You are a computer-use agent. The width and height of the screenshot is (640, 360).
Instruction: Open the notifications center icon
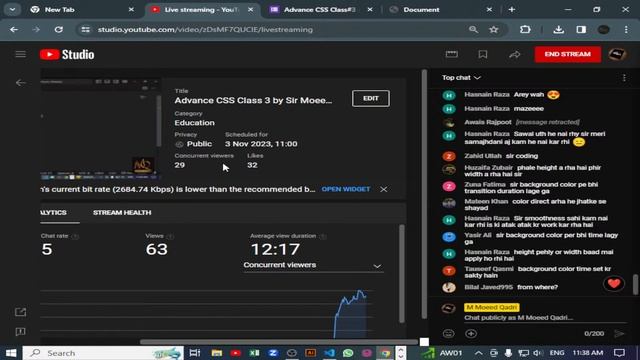pyautogui.click(x=620, y=353)
